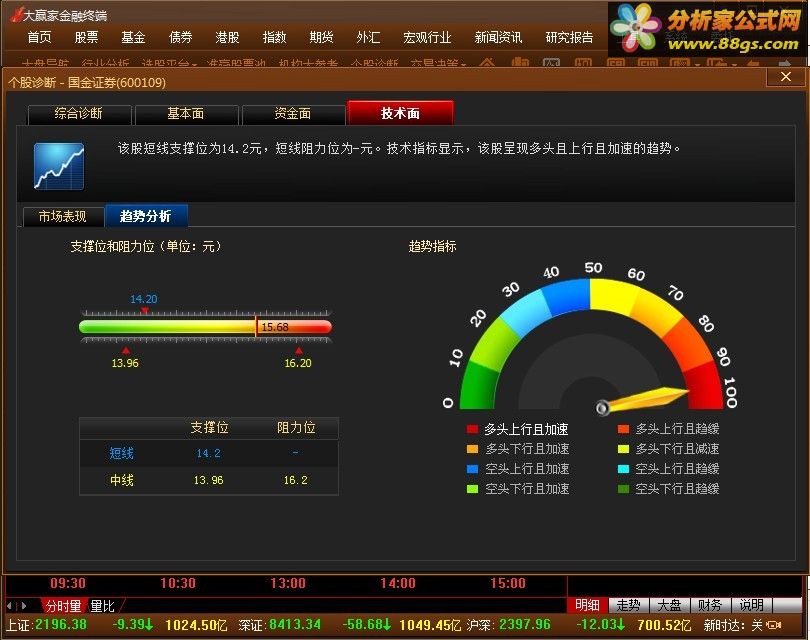Click the 新时达: 关 status text

click(733, 625)
